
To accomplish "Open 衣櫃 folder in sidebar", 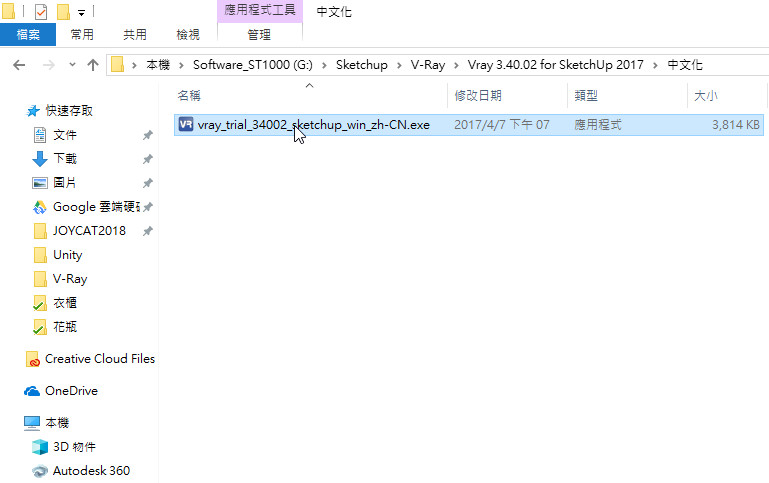I will point(65,303).
